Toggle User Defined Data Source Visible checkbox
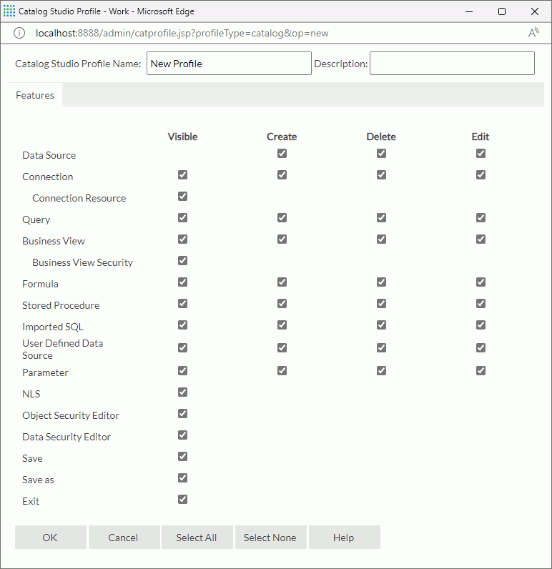552x569 pixels. point(183,348)
